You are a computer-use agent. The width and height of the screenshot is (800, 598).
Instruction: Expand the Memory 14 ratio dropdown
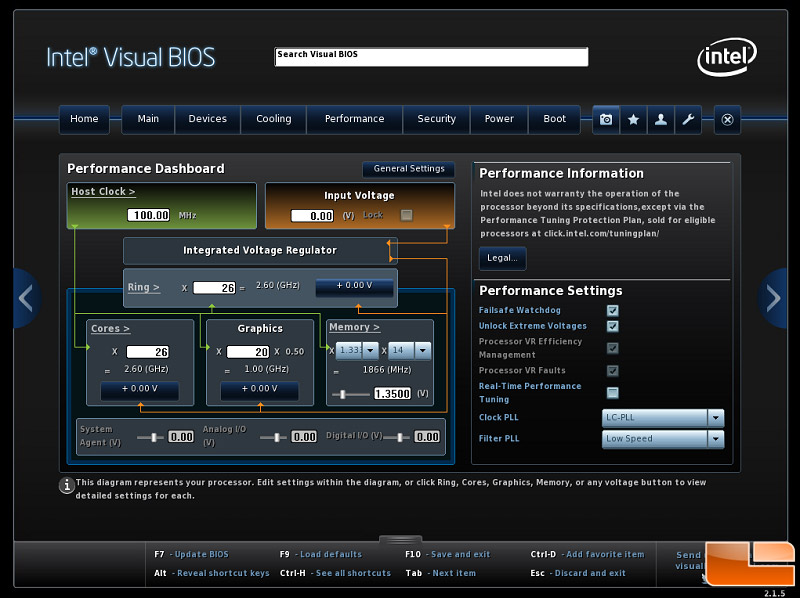pos(410,351)
